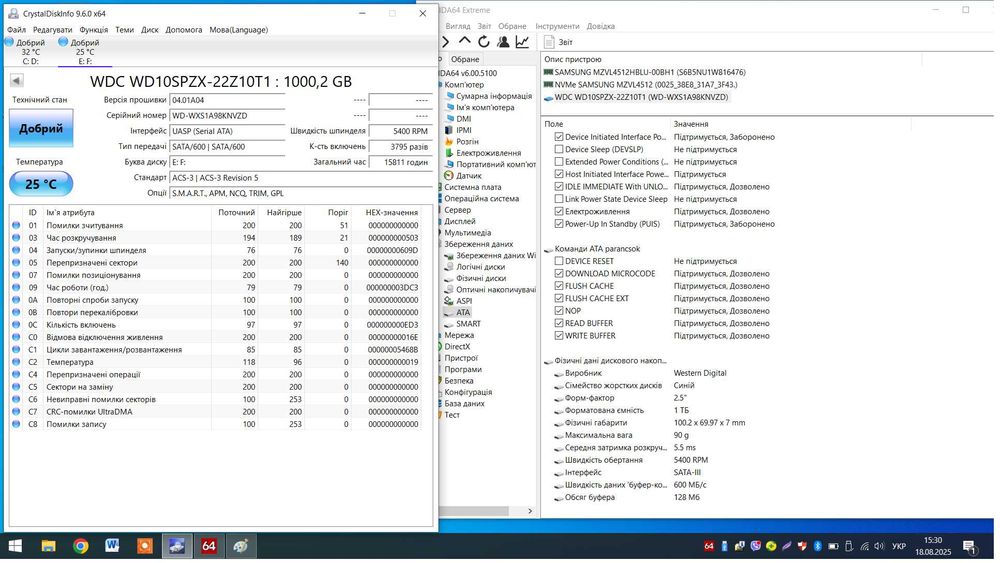Toggle Host Initiated Interface Power checkbox
The image size is (1000, 563).
[x=559, y=174]
